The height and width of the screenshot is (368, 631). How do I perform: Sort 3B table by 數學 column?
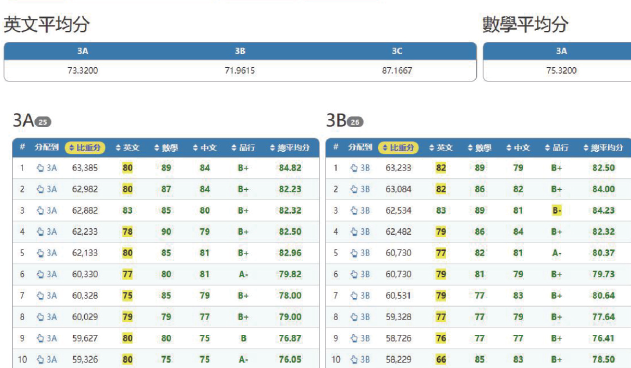[x=480, y=148]
